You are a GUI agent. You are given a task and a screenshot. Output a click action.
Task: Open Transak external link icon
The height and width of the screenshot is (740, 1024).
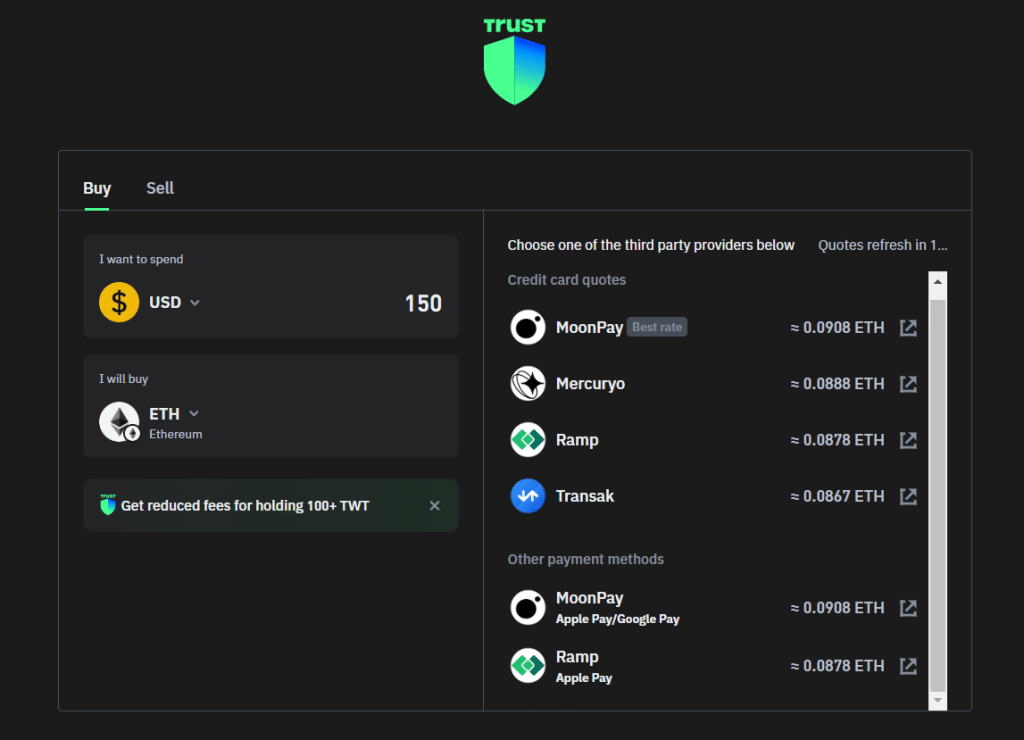[x=908, y=496]
